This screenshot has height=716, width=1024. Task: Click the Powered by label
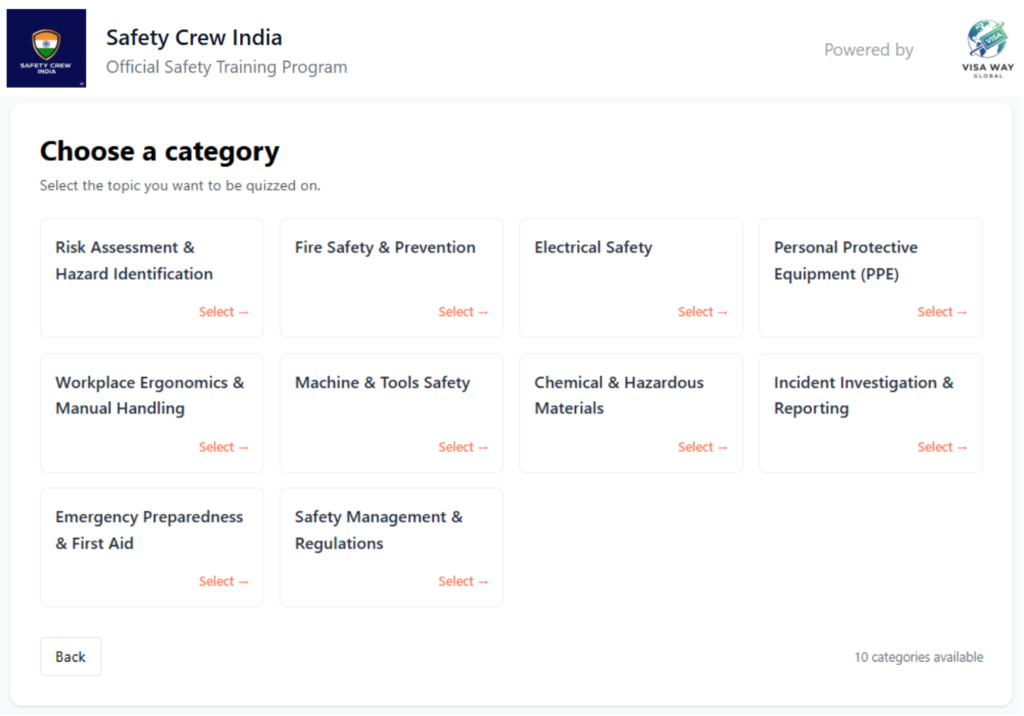(x=868, y=50)
